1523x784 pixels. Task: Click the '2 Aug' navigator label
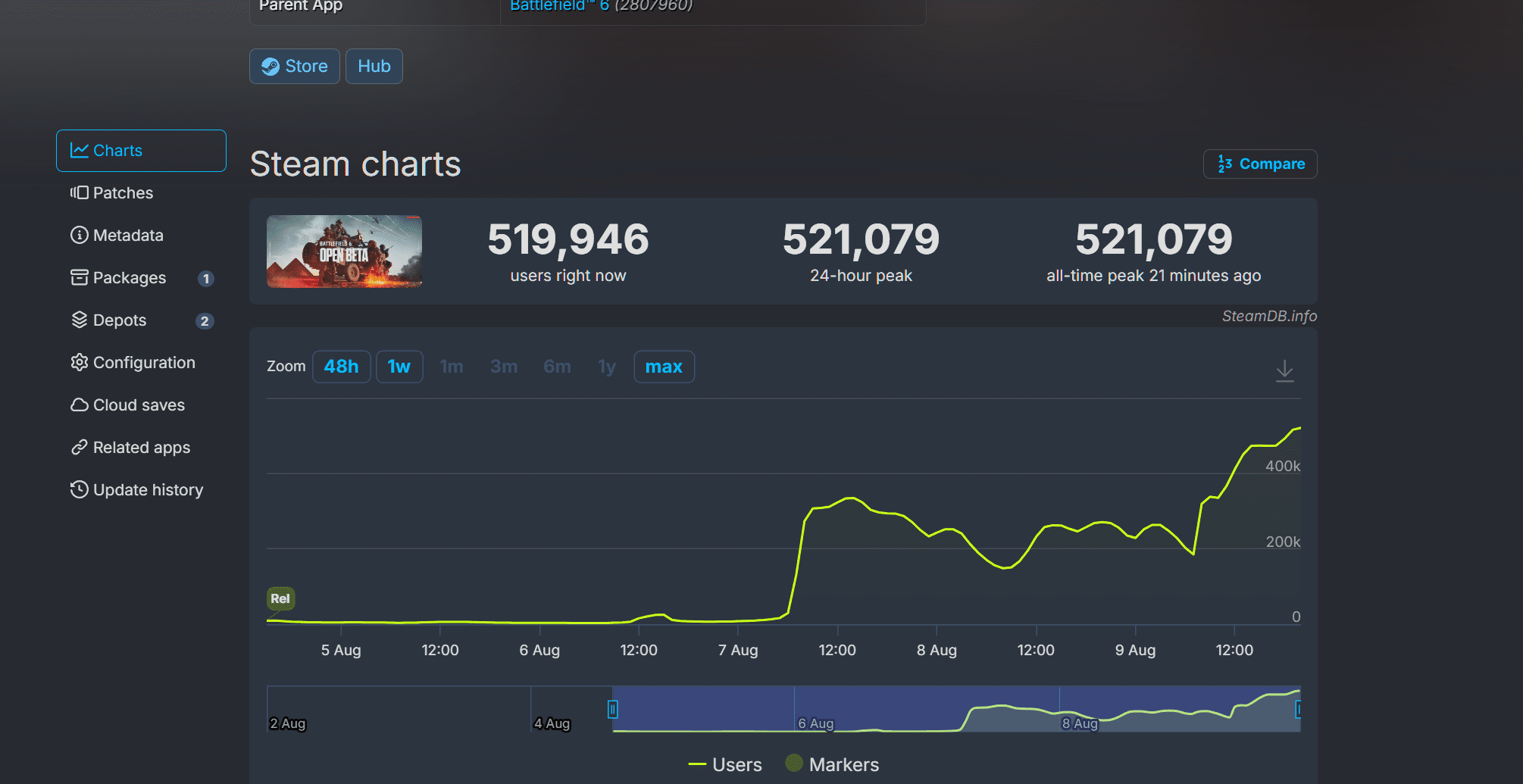pyautogui.click(x=288, y=723)
